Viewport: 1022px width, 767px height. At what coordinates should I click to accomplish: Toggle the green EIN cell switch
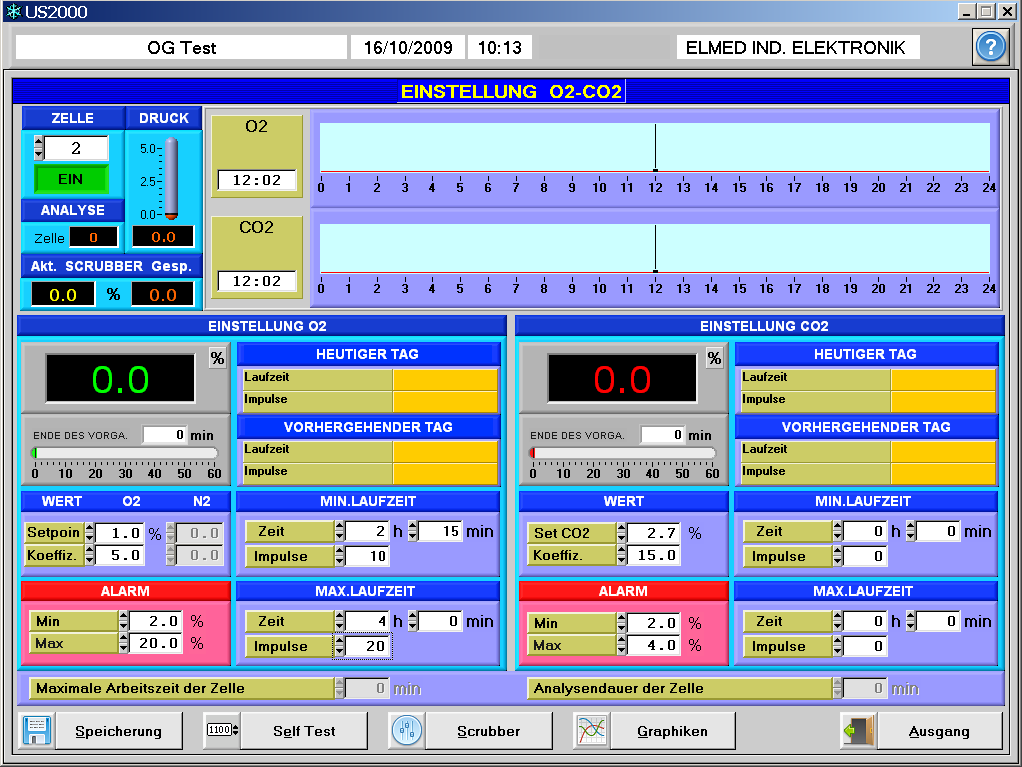[71, 179]
